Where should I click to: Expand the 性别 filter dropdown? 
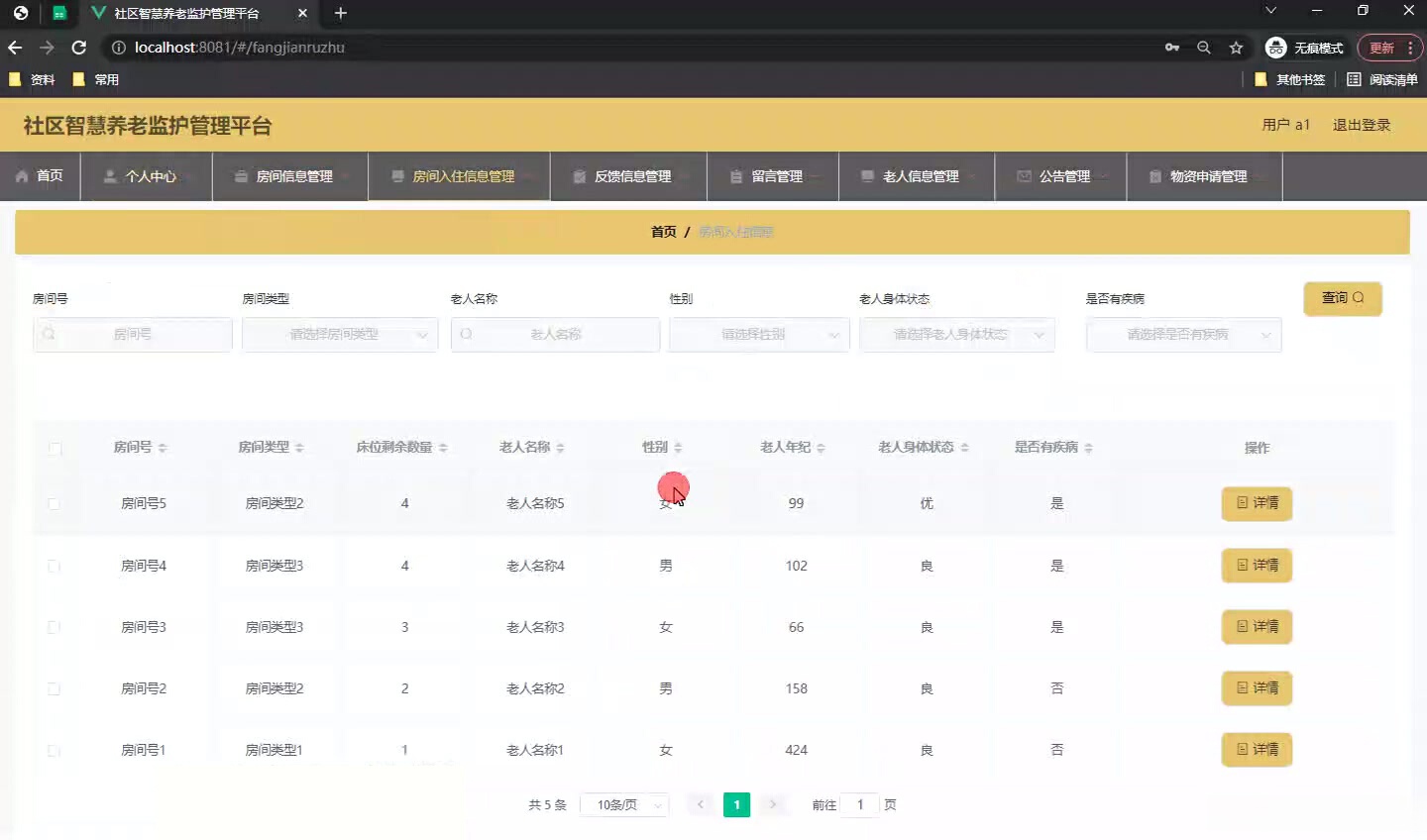pyautogui.click(x=759, y=335)
